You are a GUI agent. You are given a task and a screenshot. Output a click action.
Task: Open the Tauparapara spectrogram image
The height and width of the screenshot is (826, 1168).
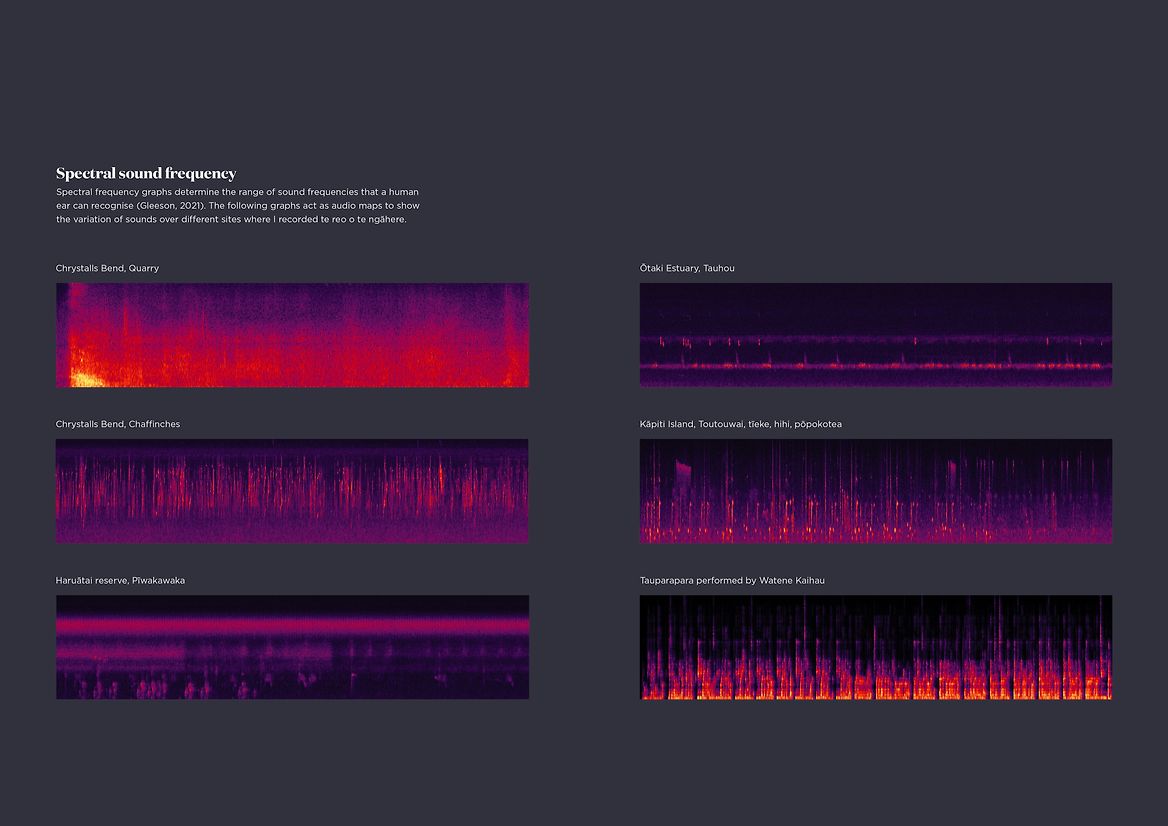click(x=876, y=647)
